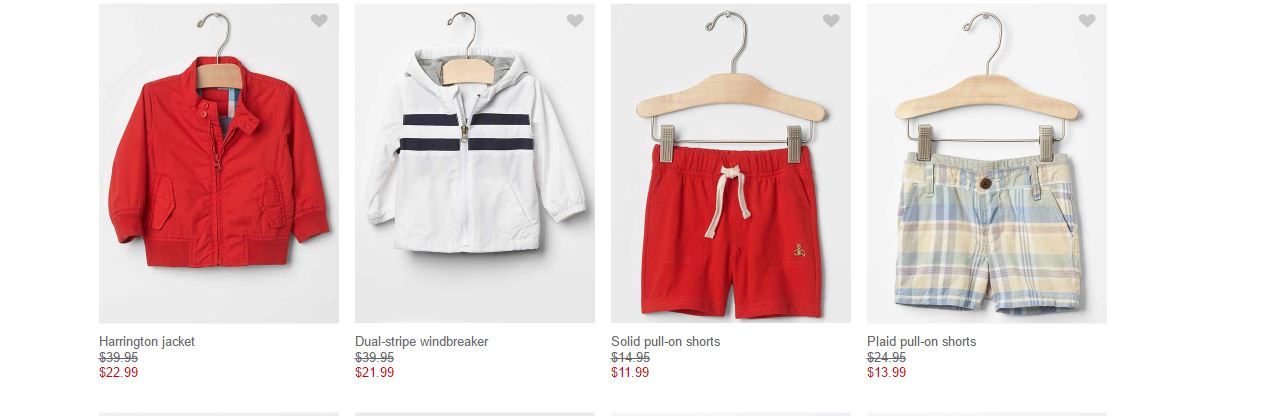Favorite the Plaid pull-on shorts heart
Viewport: 1277px width, 416px height.
click(x=1087, y=21)
